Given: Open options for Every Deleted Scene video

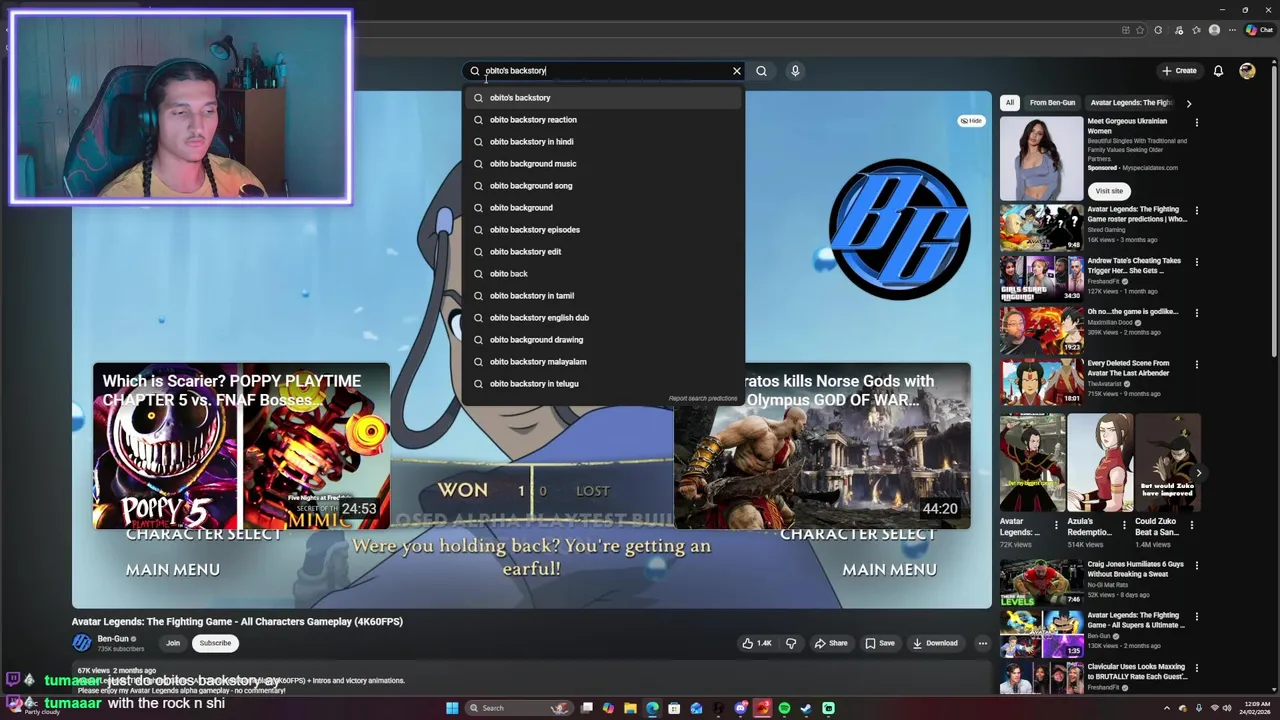Looking at the screenshot, I should (x=1196, y=364).
